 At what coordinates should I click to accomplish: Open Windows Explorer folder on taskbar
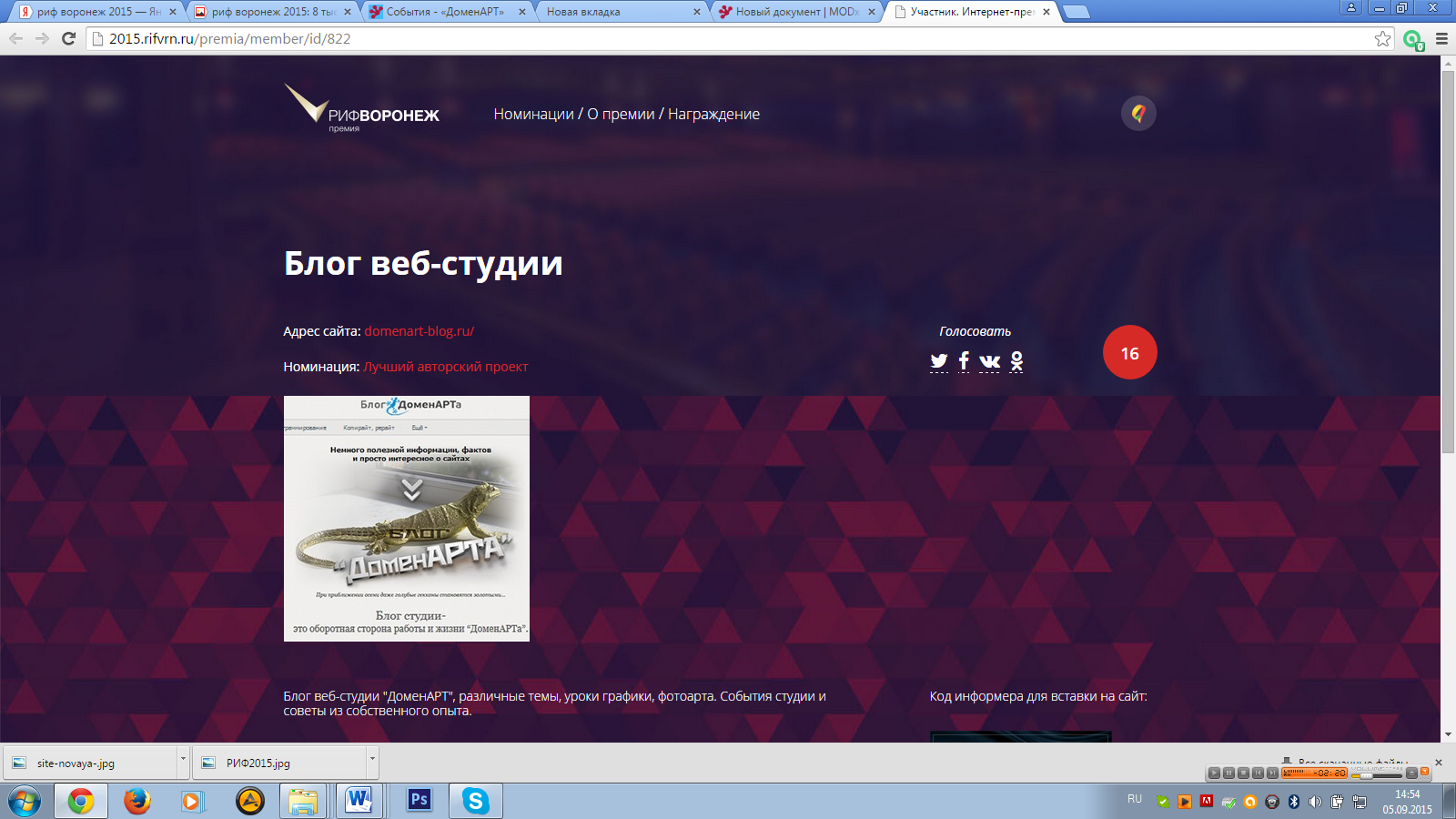[x=303, y=801]
